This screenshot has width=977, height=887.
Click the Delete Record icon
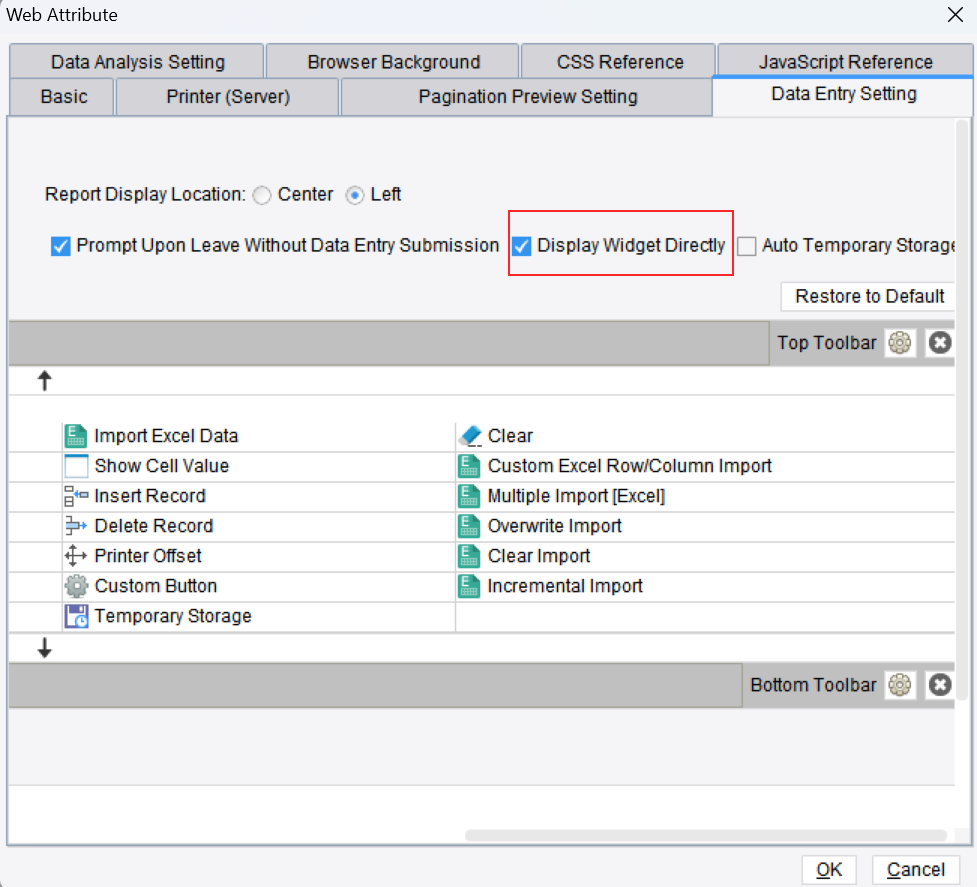tap(76, 526)
